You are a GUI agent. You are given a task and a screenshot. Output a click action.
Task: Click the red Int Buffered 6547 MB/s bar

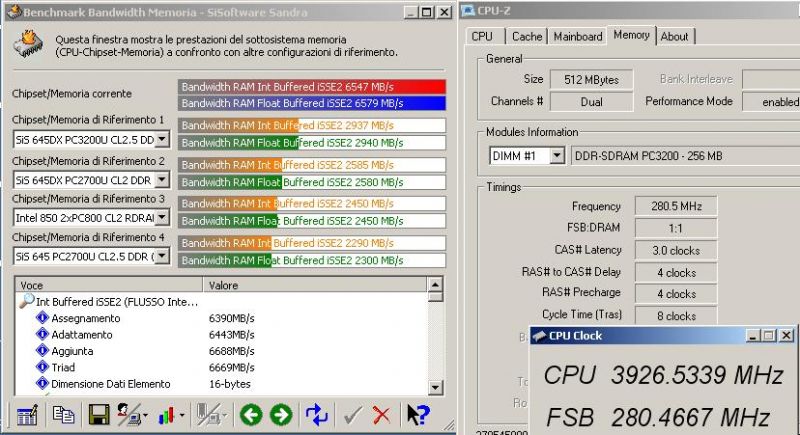tap(312, 87)
